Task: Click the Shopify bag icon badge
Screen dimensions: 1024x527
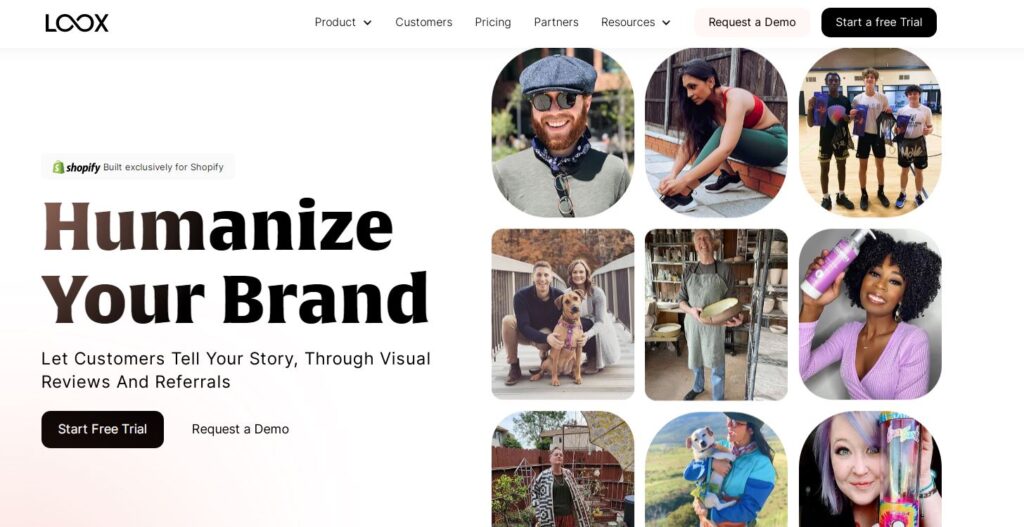Action: click(x=58, y=167)
